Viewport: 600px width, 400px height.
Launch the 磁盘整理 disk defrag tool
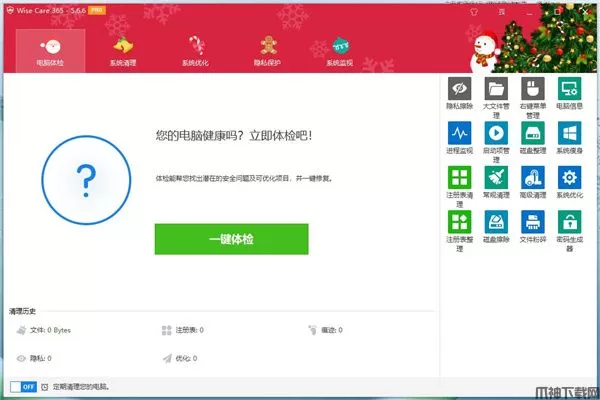533,138
